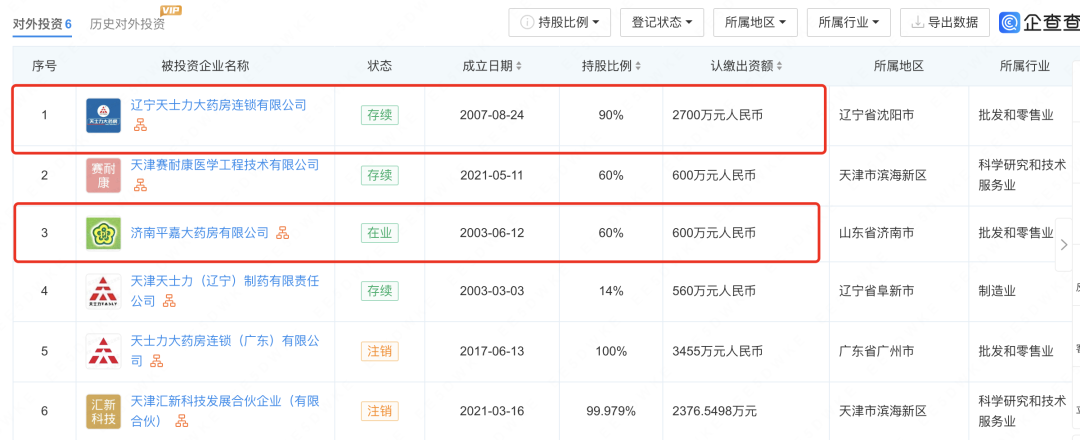
Task: Click the 导出数据 button
Action: (945, 22)
